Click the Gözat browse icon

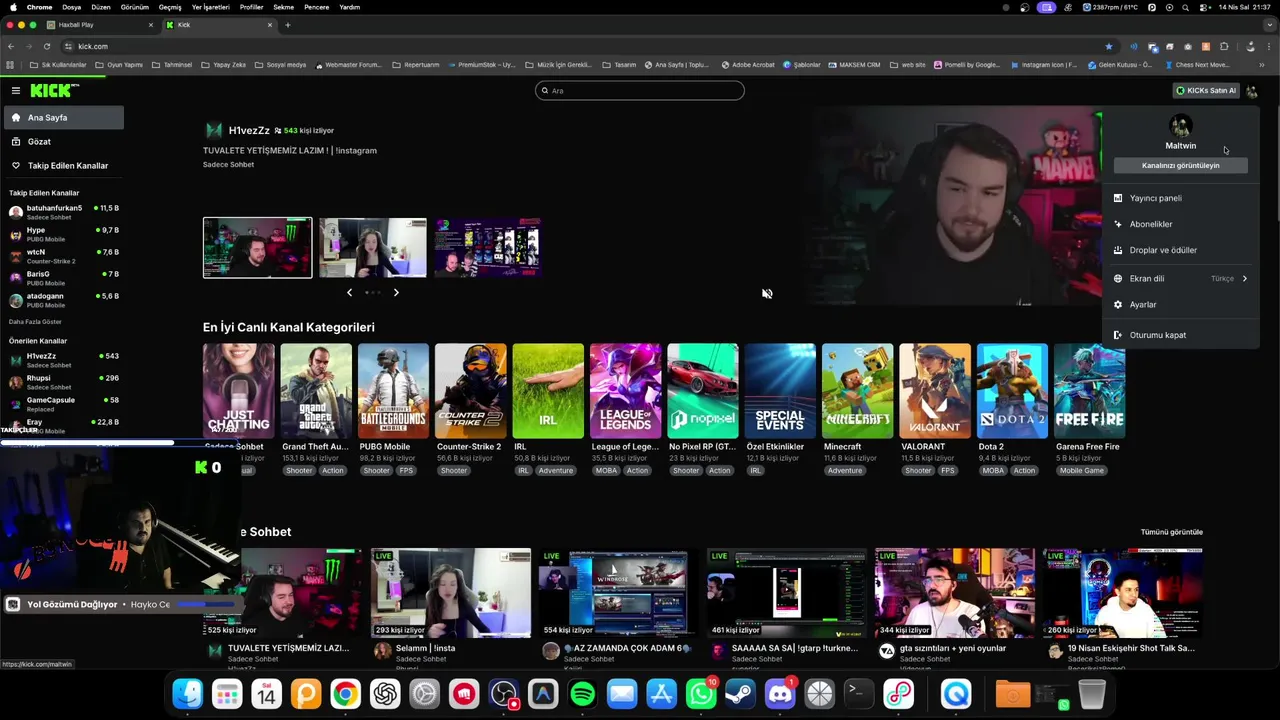coord(16,141)
